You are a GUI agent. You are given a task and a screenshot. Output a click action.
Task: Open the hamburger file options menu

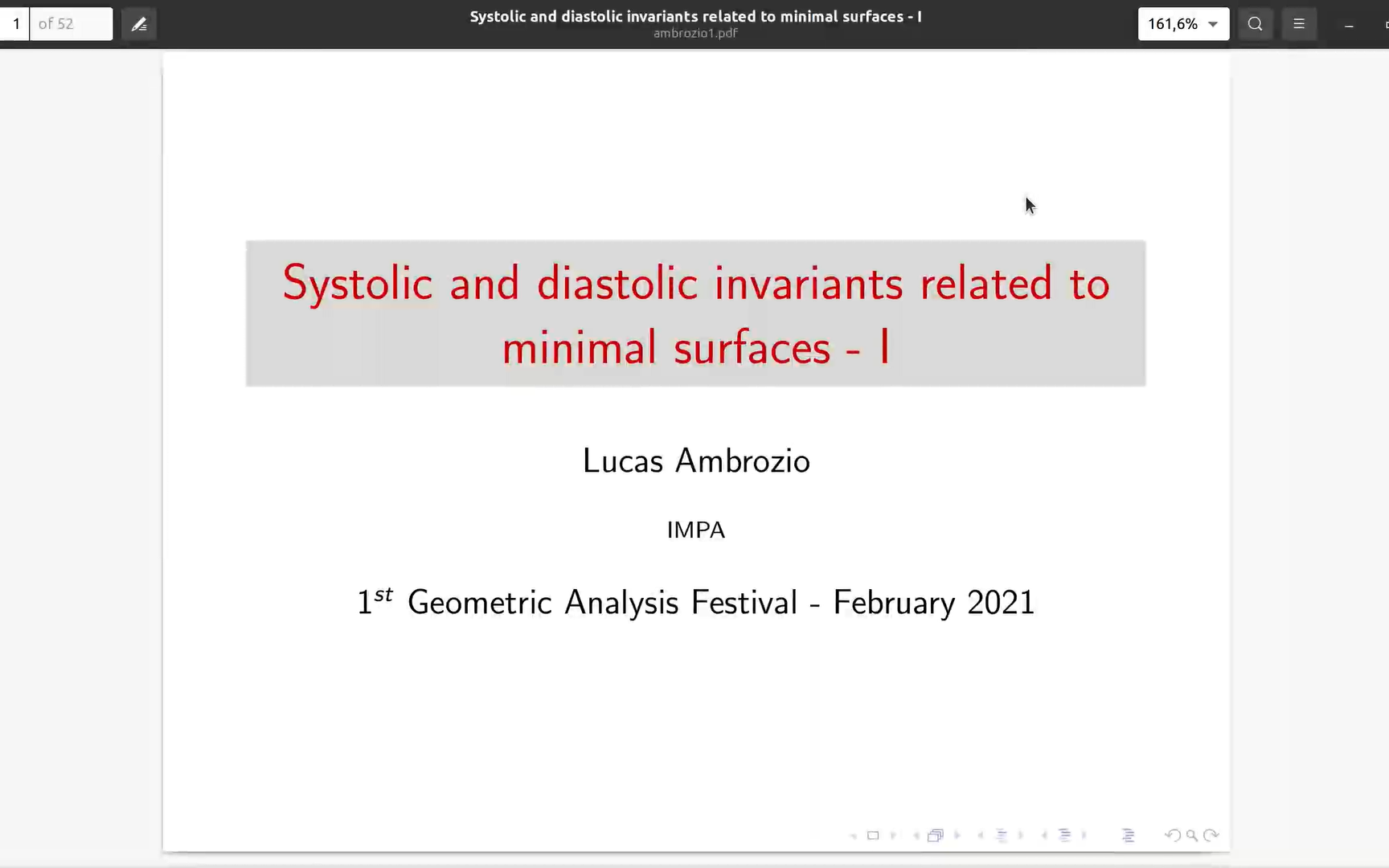tap(1299, 24)
